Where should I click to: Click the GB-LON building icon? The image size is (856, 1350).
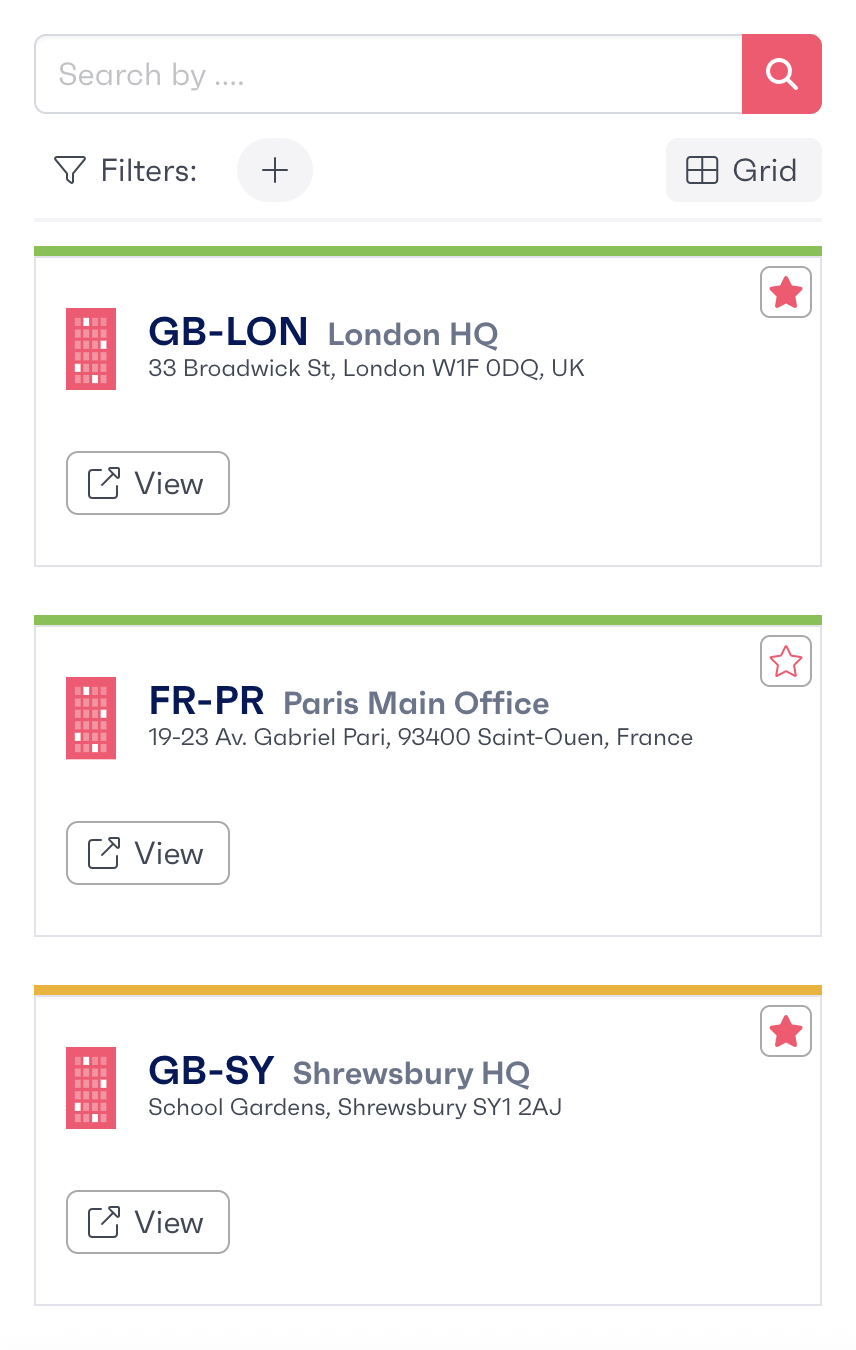[91, 348]
